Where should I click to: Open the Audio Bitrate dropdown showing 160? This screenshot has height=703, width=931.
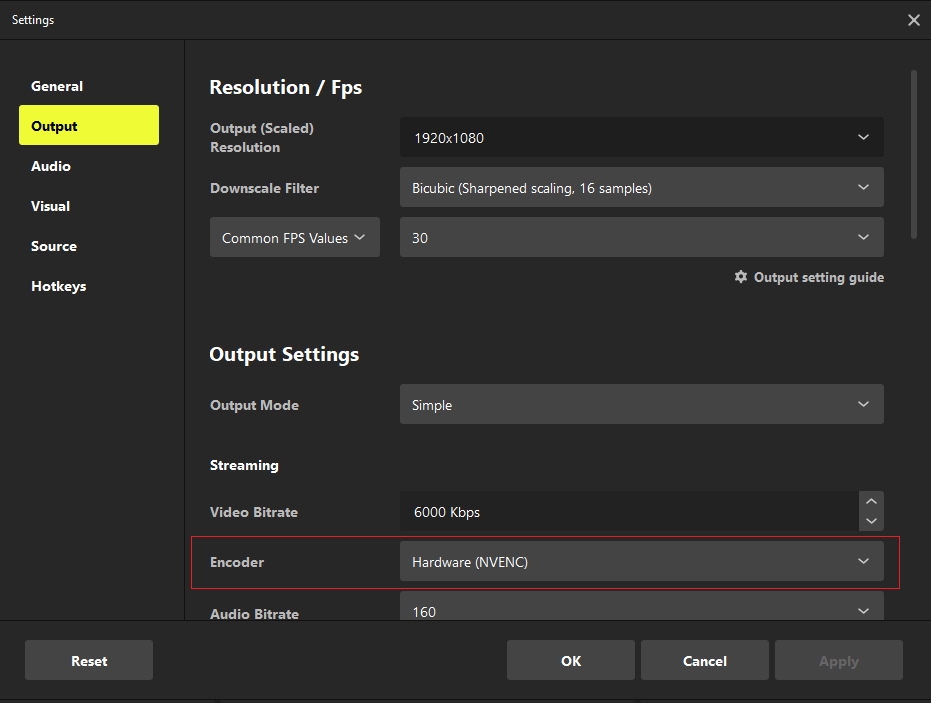click(x=641, y=606)
